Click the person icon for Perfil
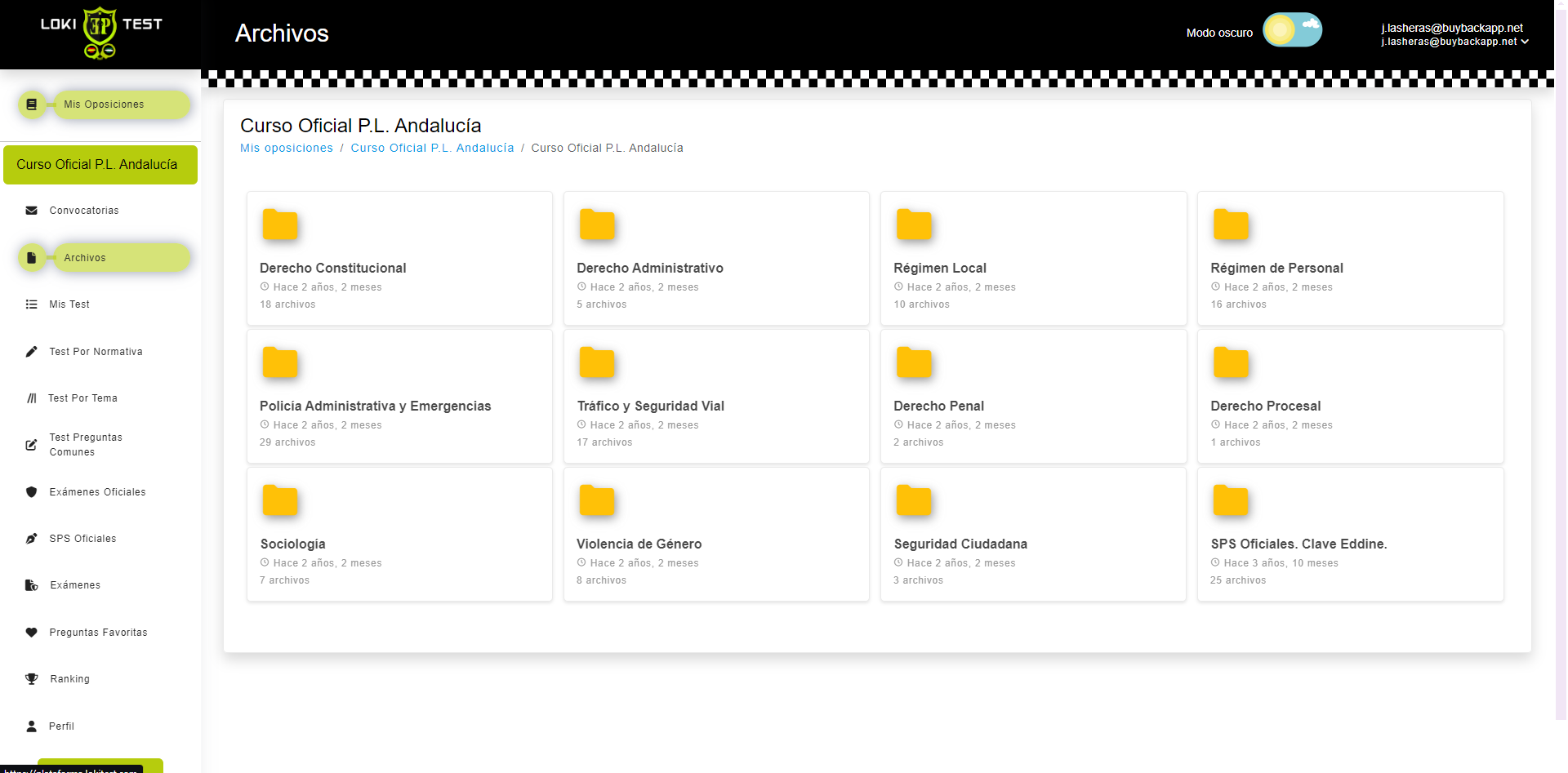Viewport: 1568px width, 773px height. coord(31,726)
